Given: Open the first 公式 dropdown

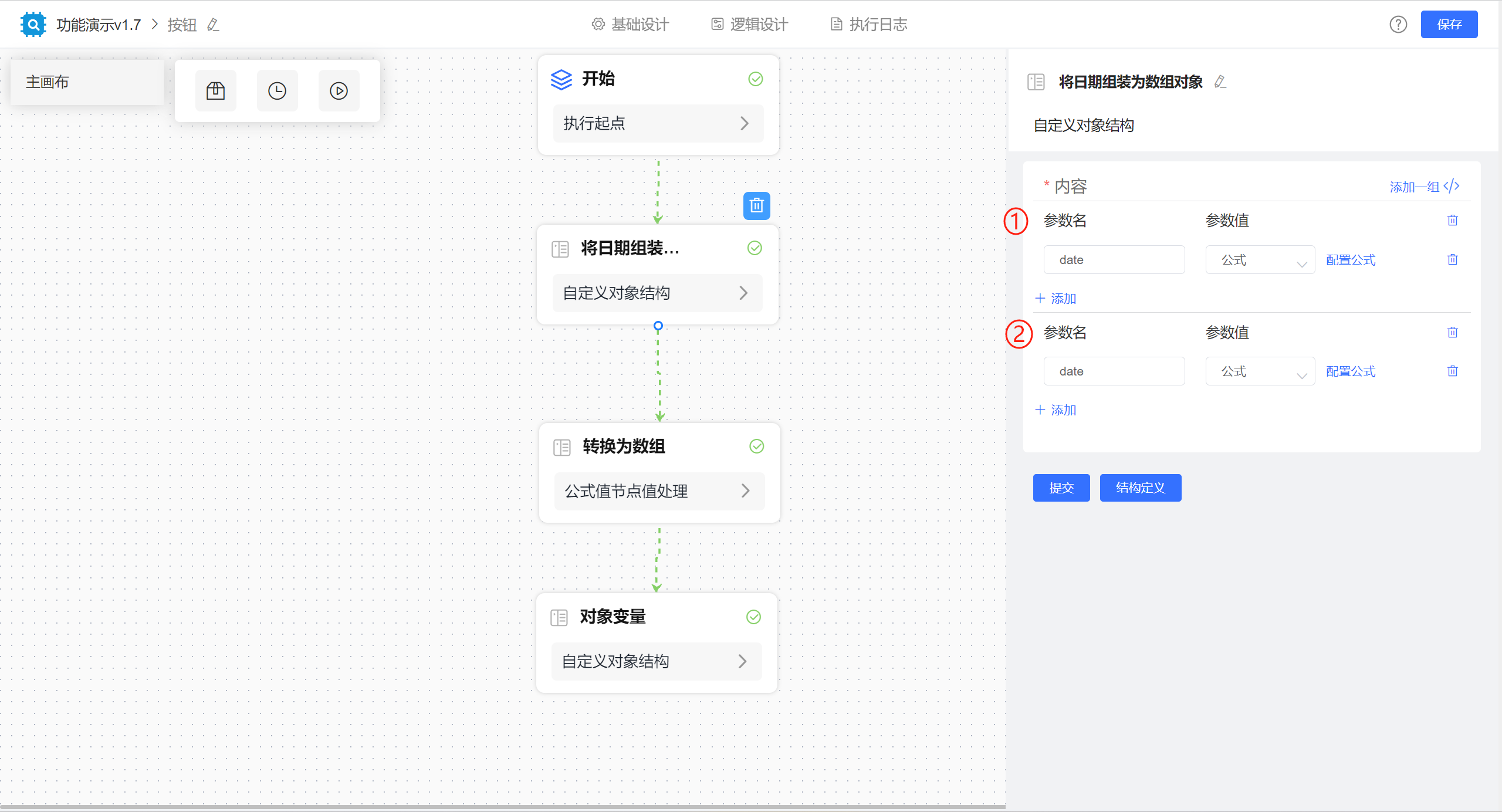Looking at the screenshot, I should pos(1260,259).
